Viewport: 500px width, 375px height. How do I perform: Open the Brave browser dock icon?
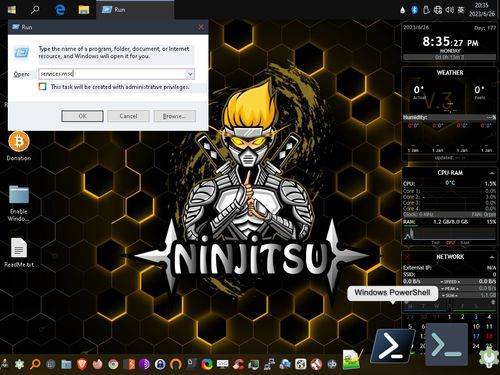click(x=82, y=364)
